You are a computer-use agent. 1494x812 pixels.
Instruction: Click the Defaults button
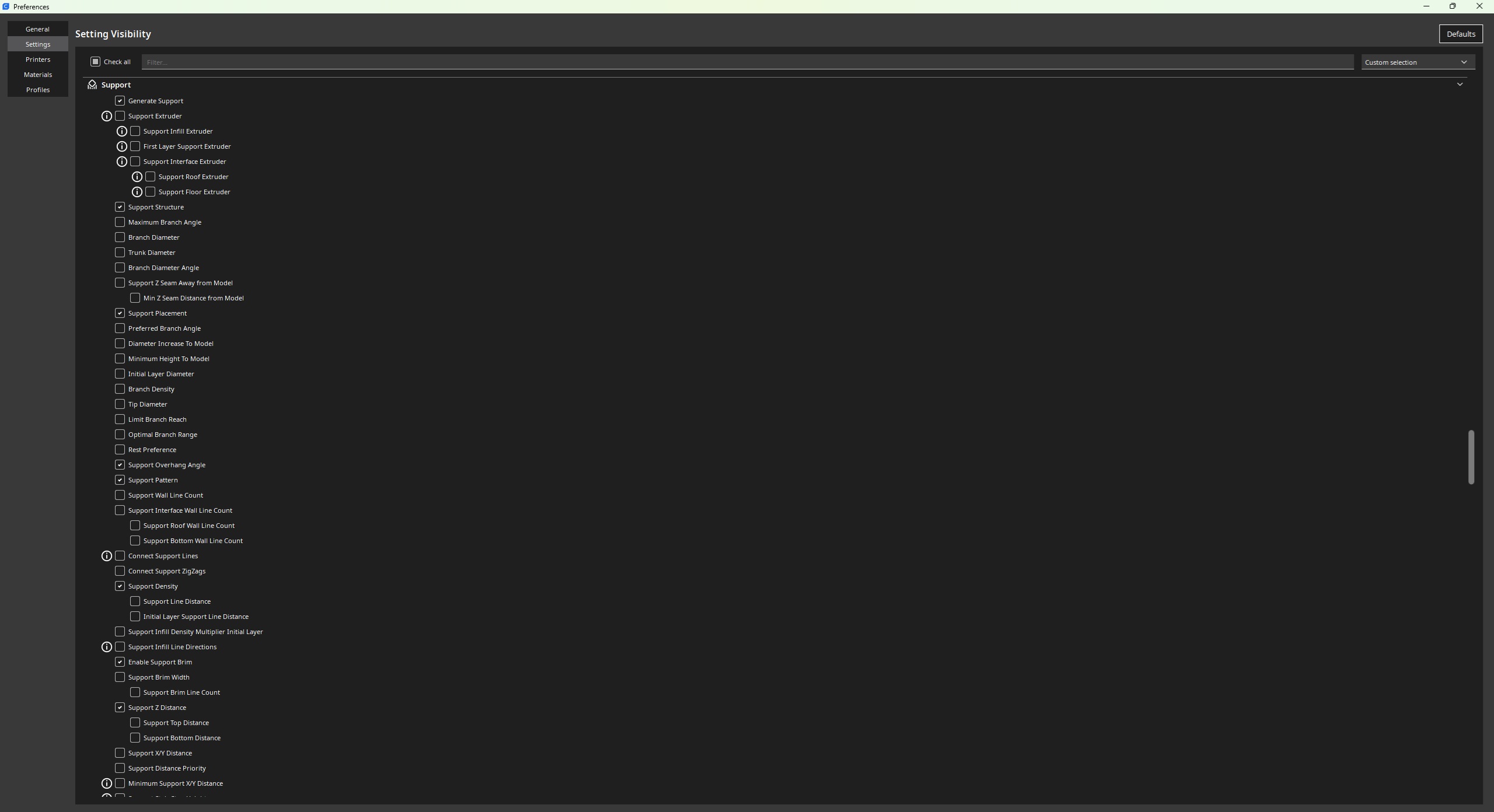point(1461,34)
